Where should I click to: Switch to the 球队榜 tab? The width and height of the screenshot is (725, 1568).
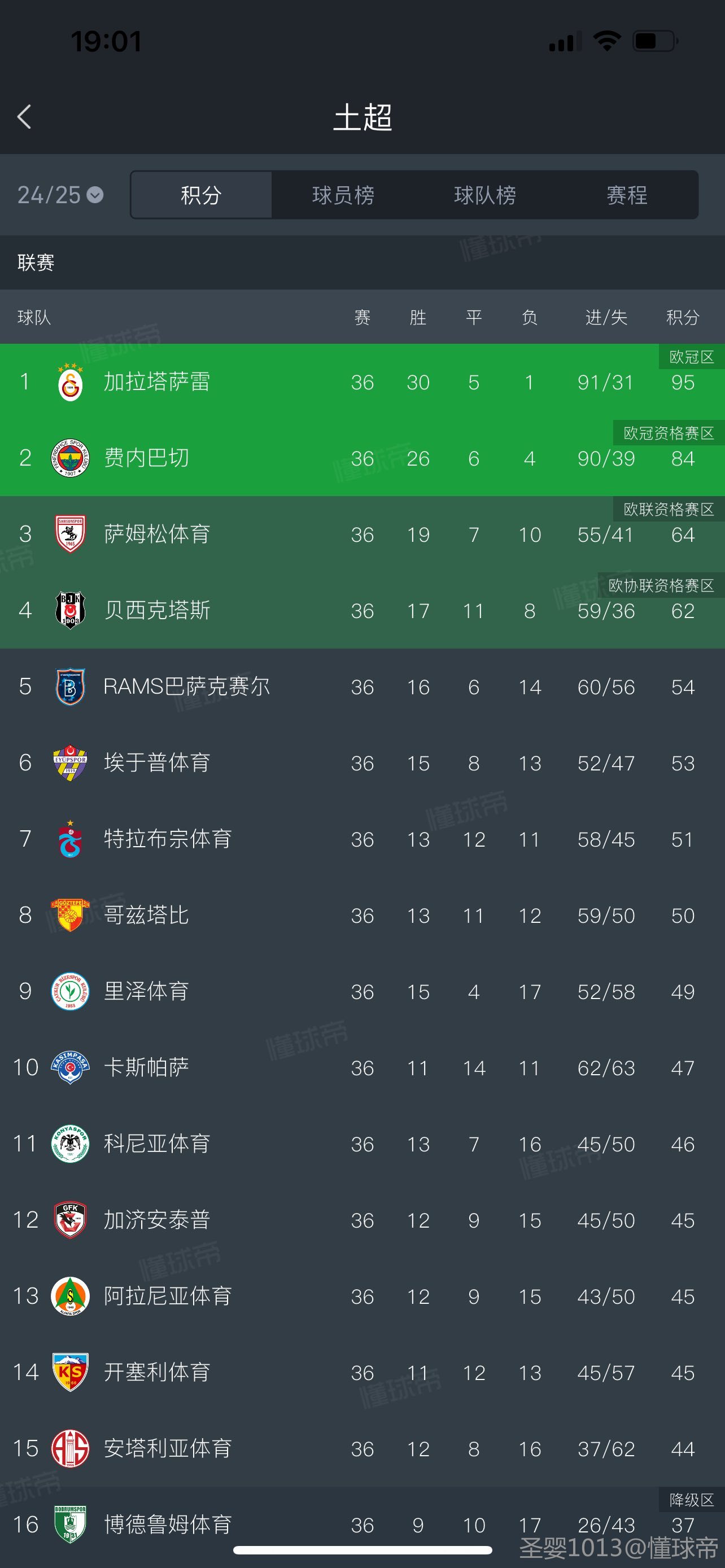click(484, 195)
